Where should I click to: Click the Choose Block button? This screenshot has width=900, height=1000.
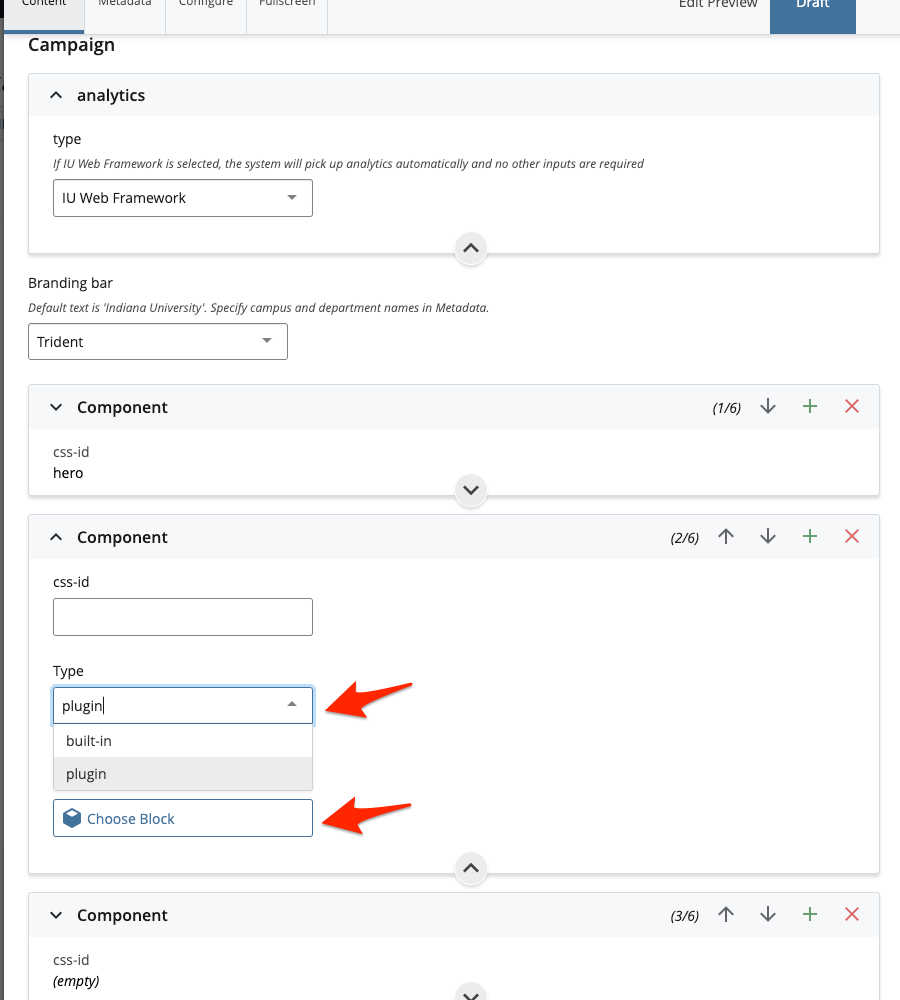coord(182,818)
